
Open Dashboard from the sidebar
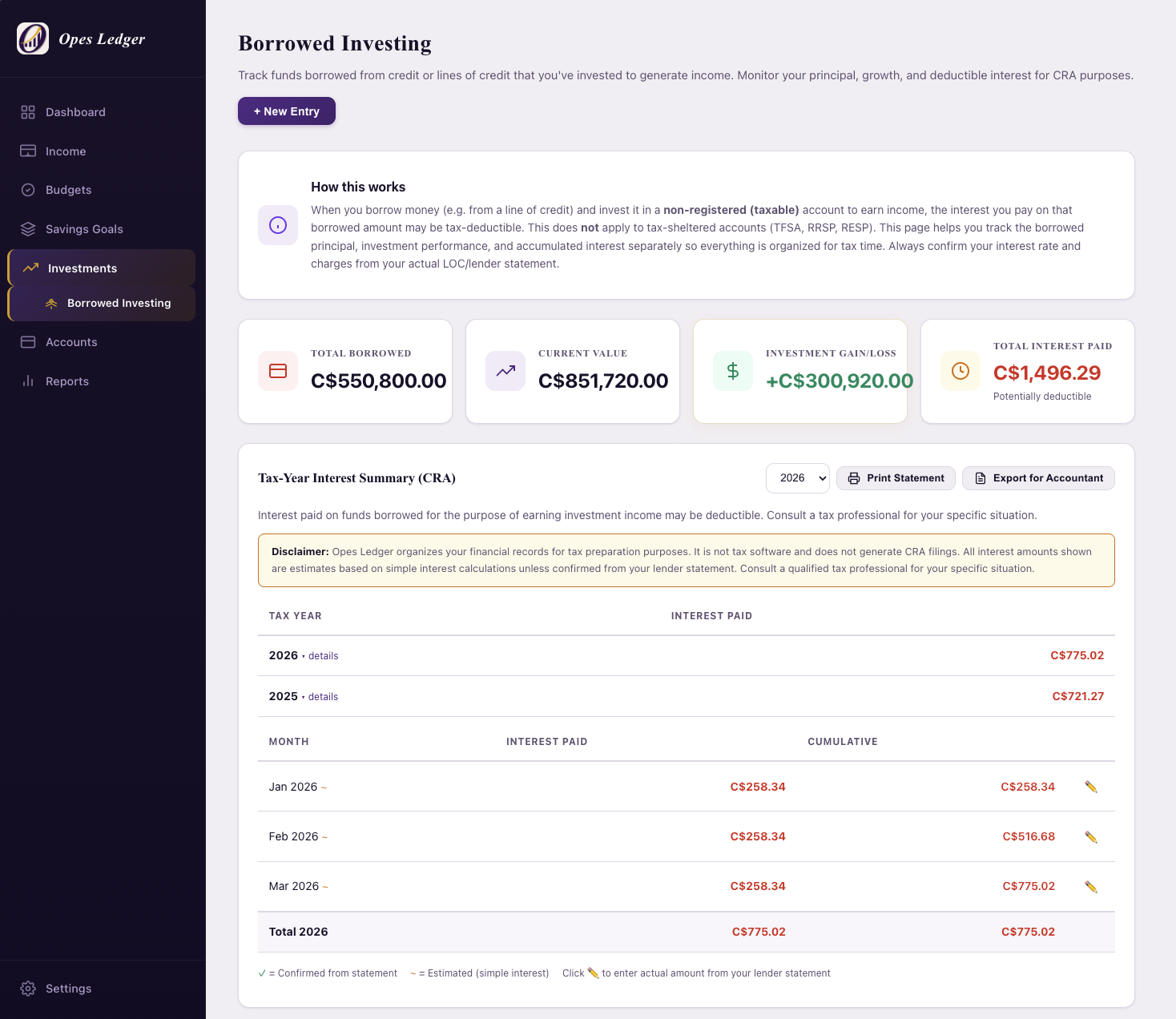tap(75, 112)
